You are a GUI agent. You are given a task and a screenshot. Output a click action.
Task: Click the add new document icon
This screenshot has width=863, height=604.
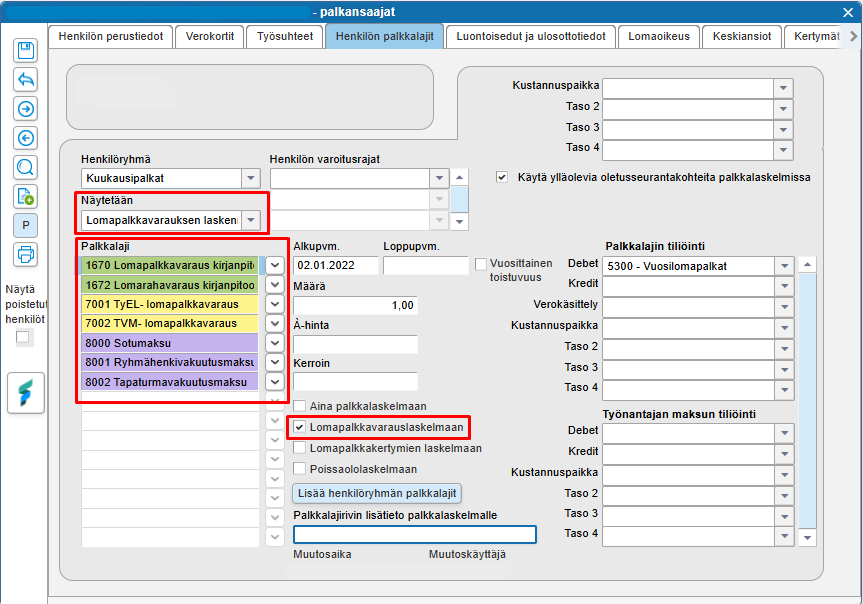point(25,196)
